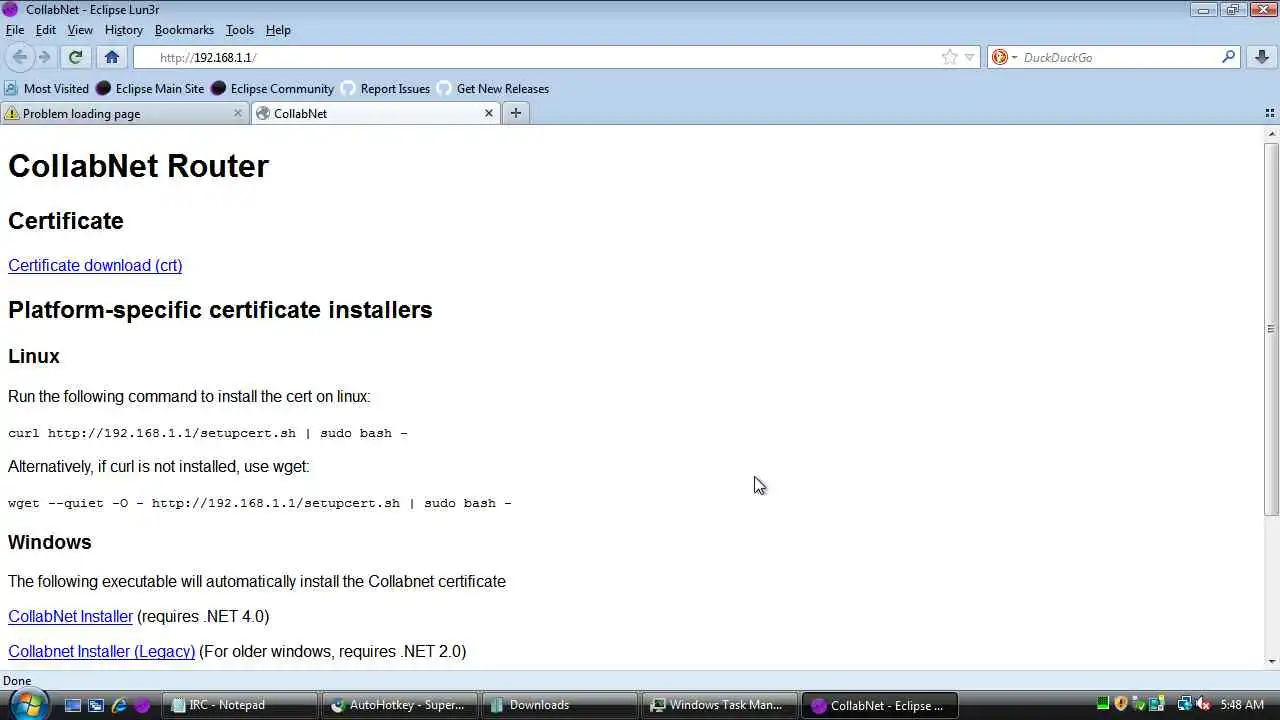
Task: Open the DuckDuckGo search engine selector
Action: point(1004,57)
